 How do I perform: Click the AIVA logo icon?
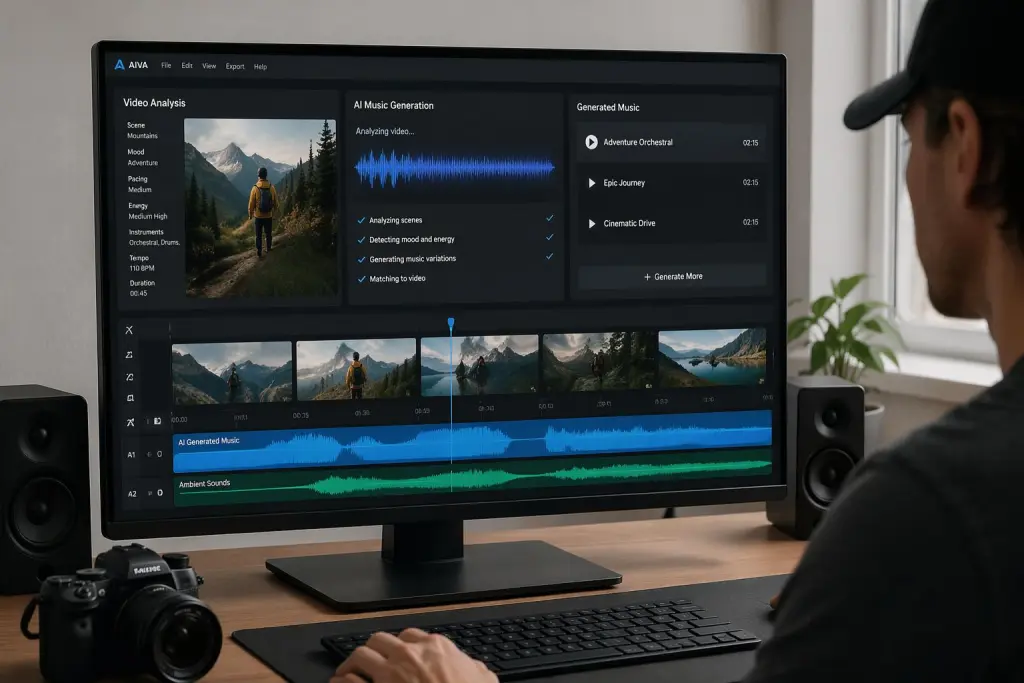pos(119,65)
